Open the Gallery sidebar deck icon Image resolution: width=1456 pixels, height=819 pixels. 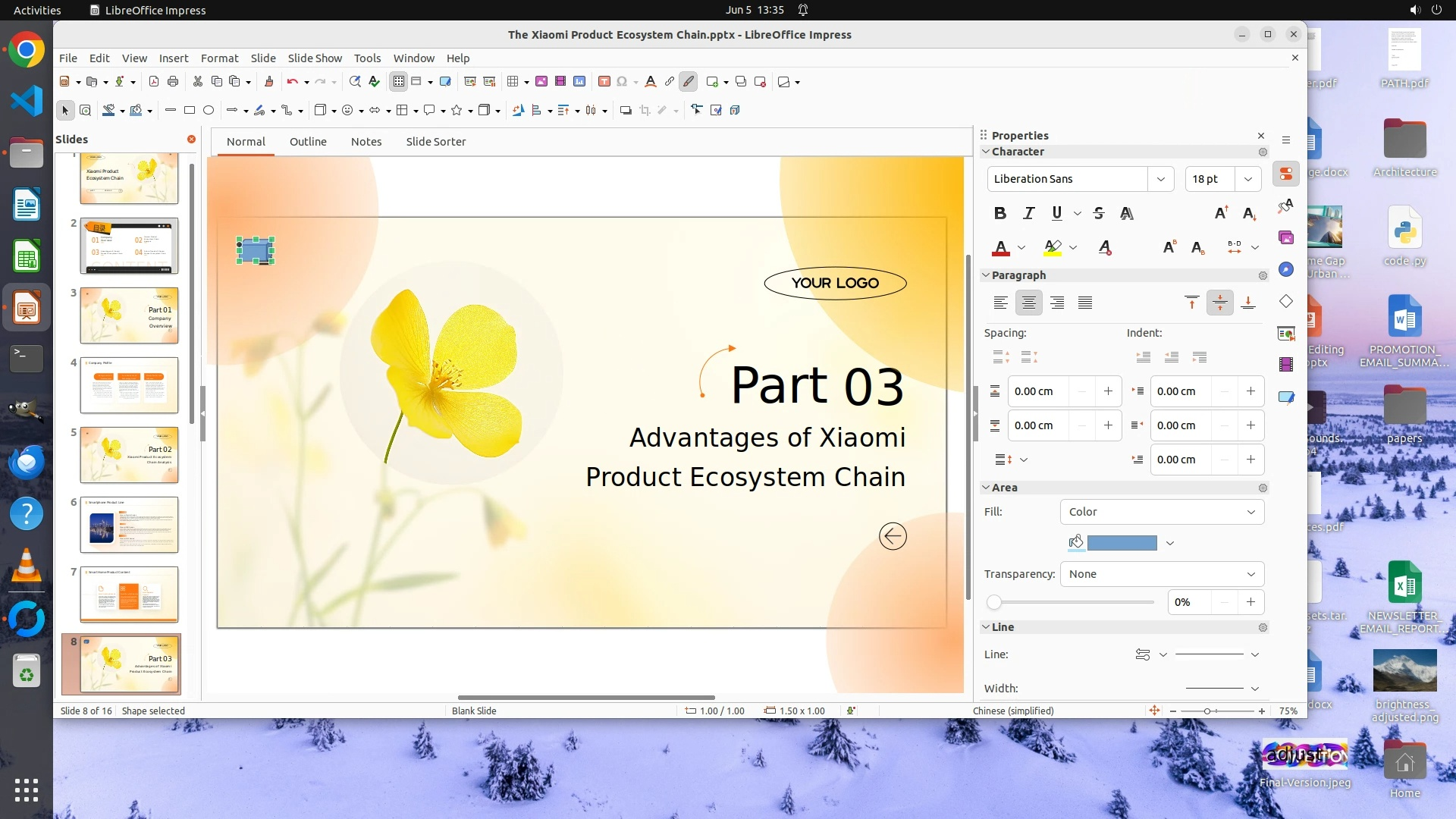tap(1286, 237)
